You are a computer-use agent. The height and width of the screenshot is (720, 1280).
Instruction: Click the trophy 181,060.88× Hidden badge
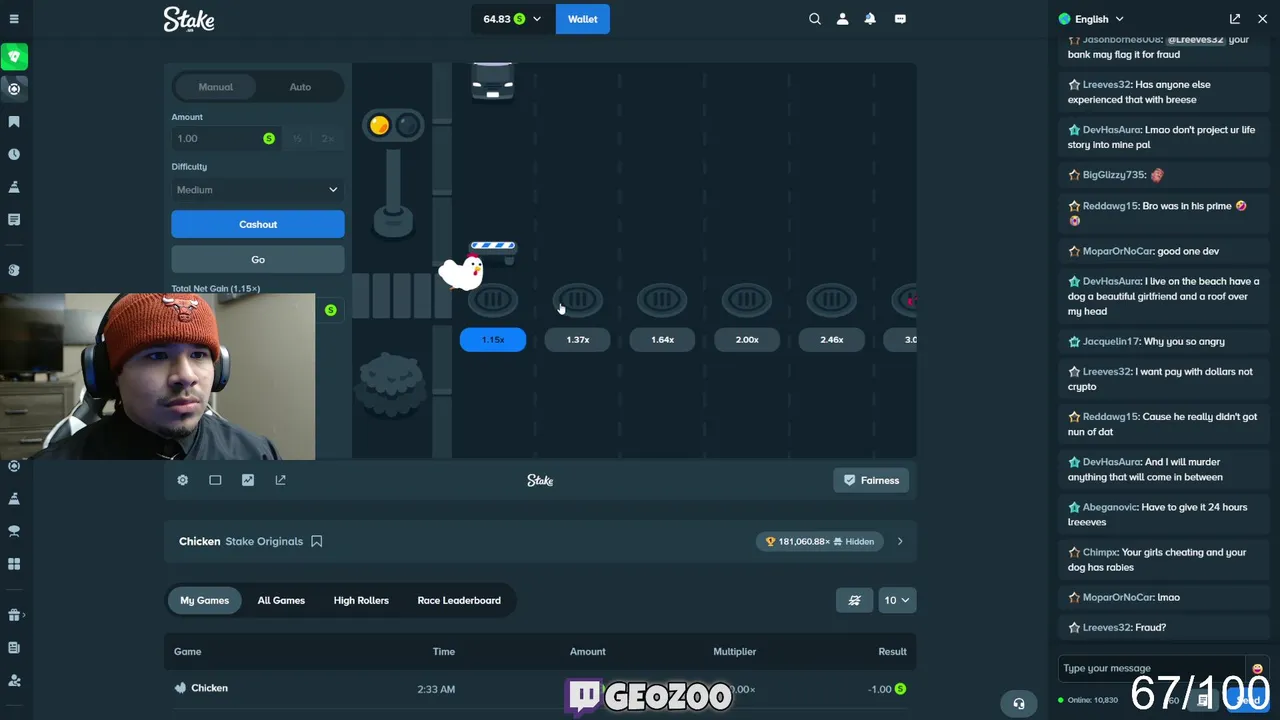click(x=820, y=541)
